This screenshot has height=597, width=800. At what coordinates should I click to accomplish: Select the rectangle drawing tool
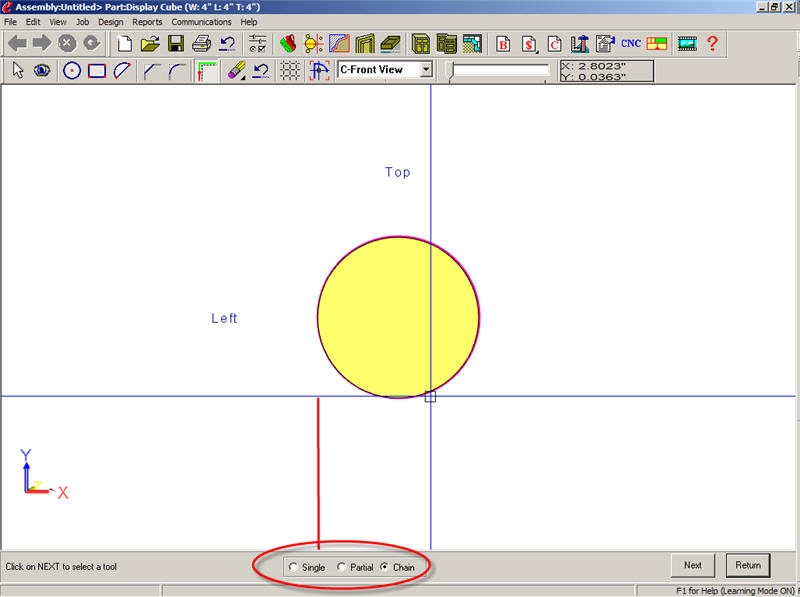pyautogui.click(x=97, y=70)
